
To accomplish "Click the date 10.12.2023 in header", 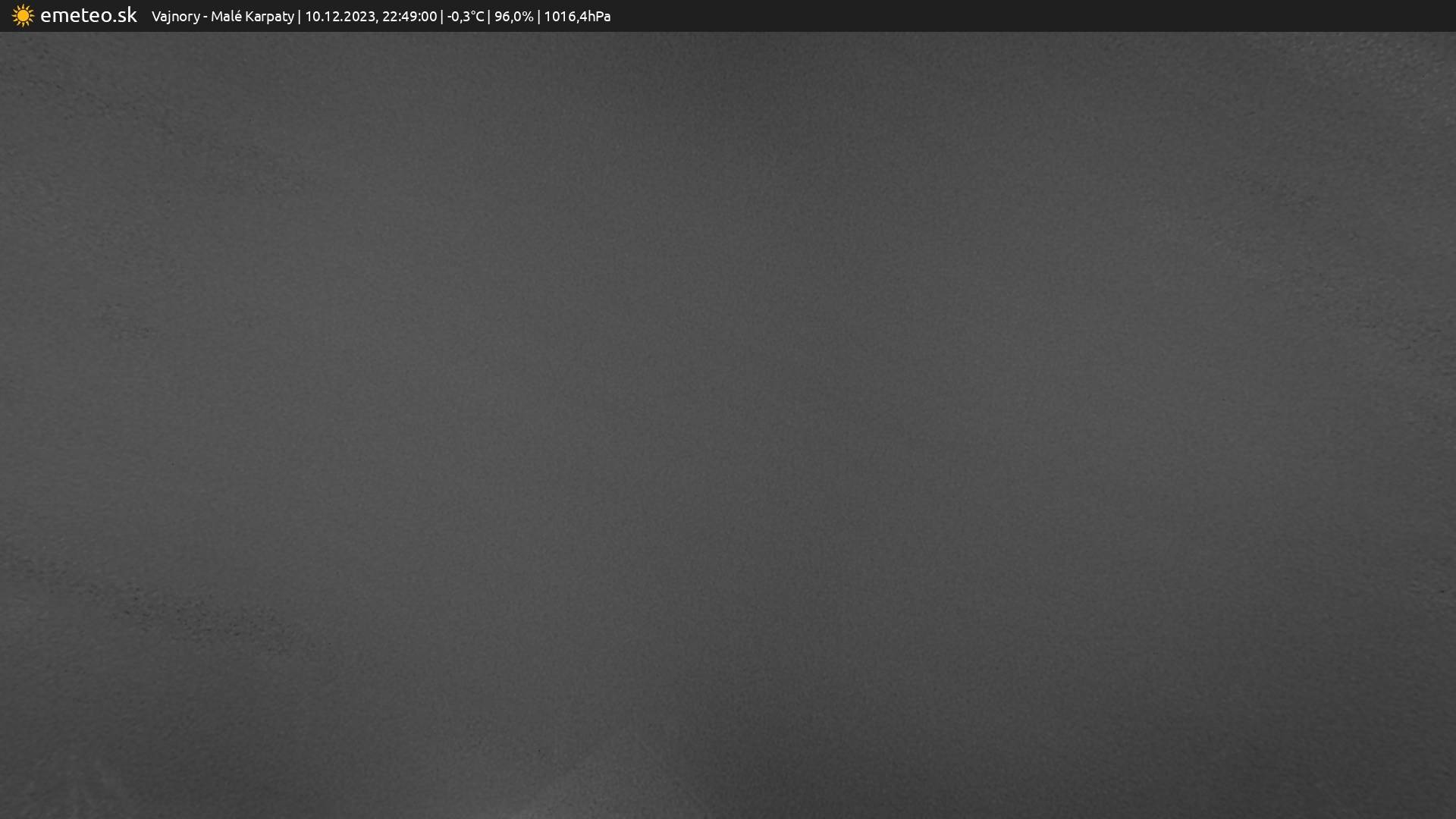I will pyautogui.click(x=340, y=17).
